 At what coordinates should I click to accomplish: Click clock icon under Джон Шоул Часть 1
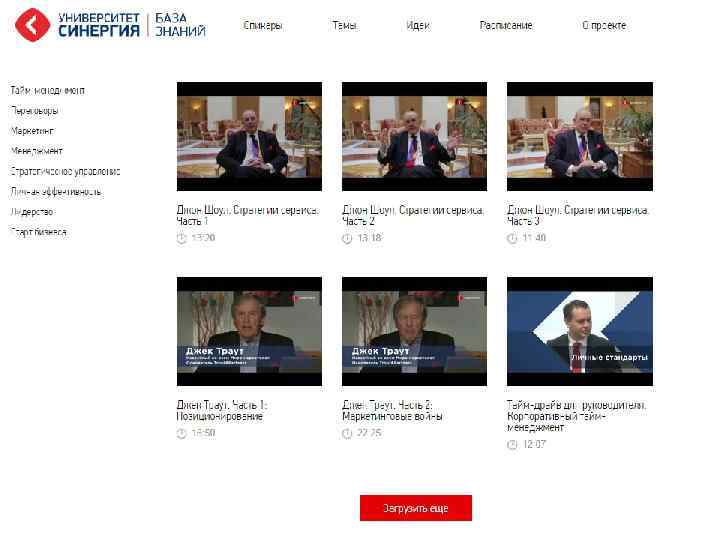[x=182, y=238]
